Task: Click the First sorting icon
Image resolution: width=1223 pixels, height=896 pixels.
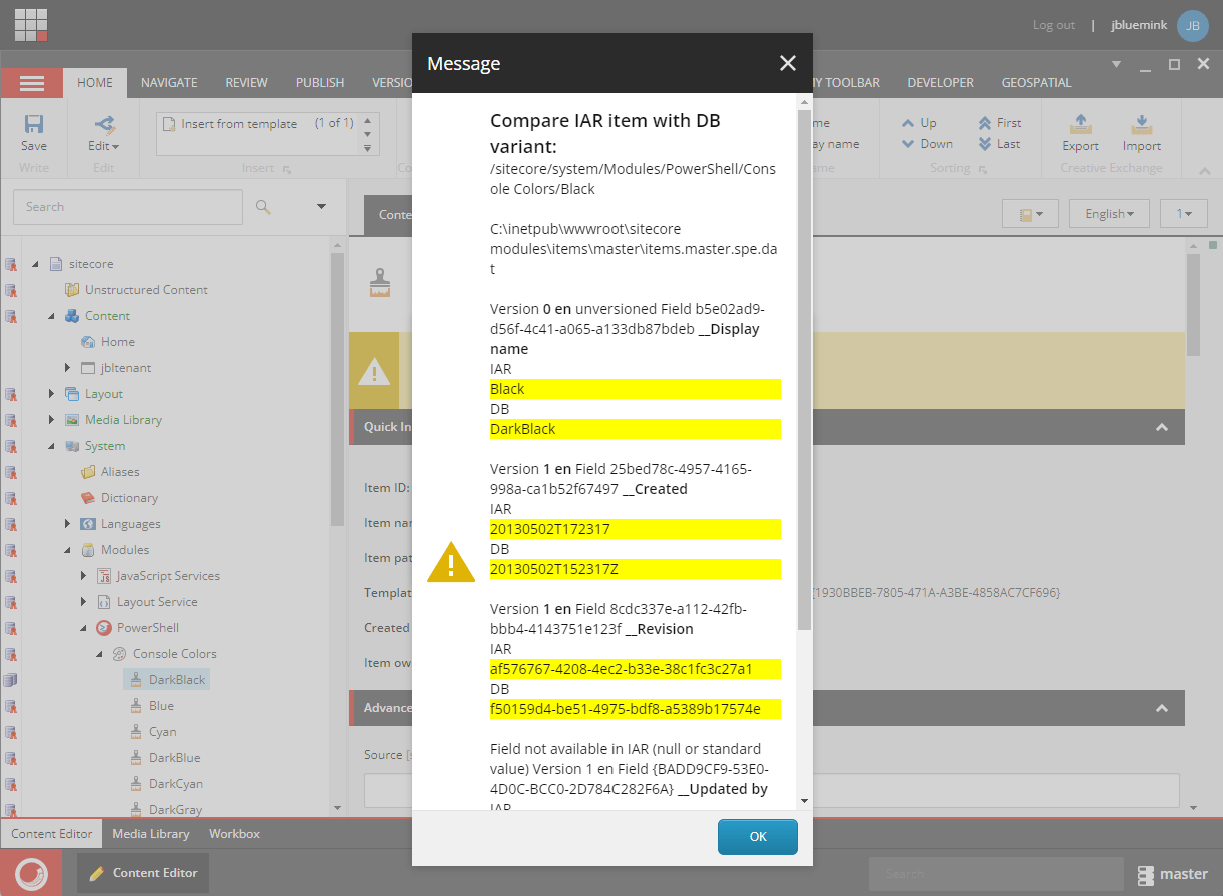Action: coord(984,122)
